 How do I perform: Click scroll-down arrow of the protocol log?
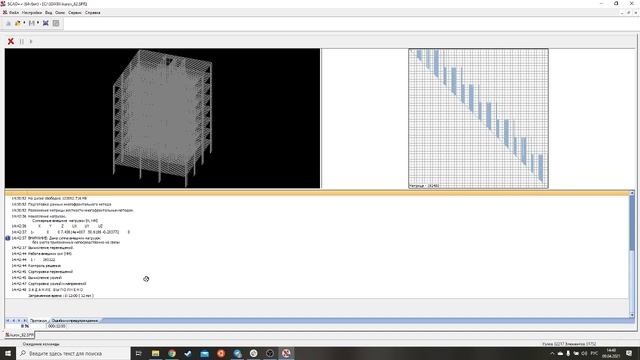(x=632, y=315)
